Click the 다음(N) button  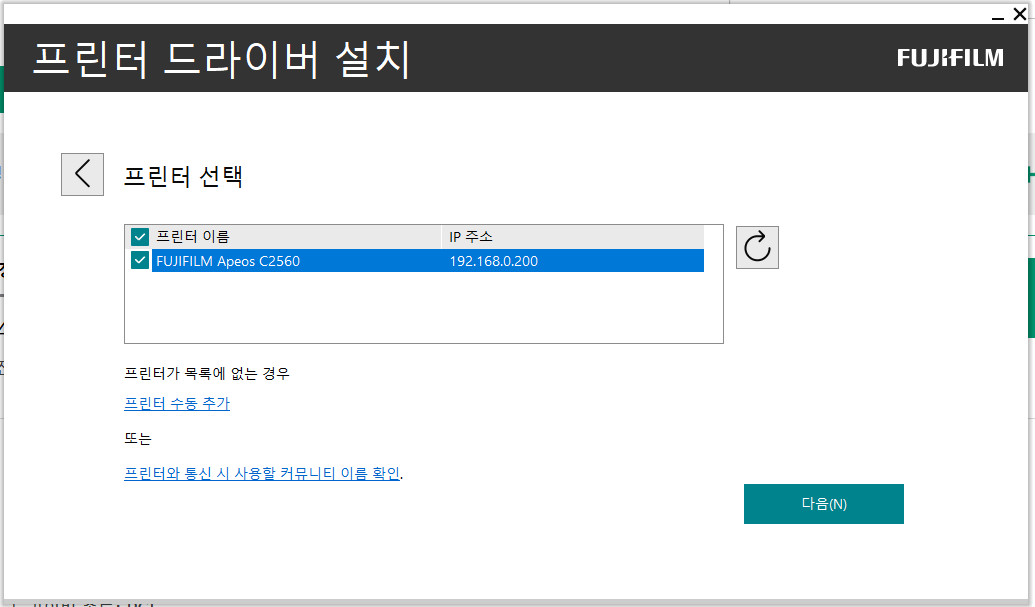coord(824,504)
